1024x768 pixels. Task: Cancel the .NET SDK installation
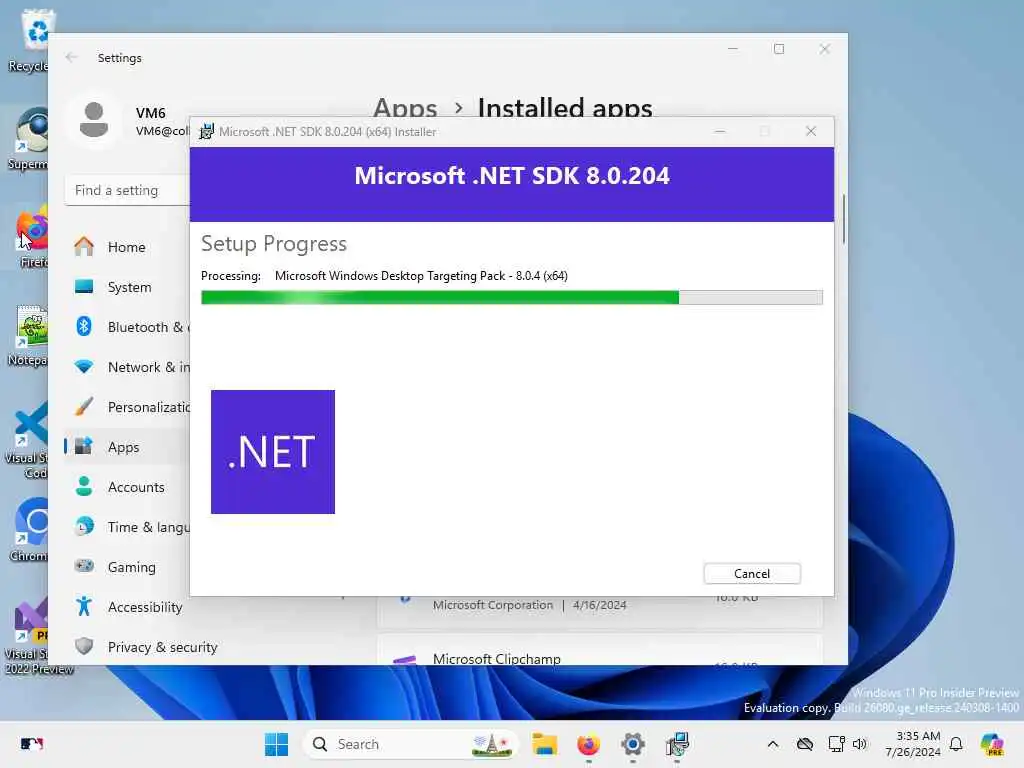point(752,573)
